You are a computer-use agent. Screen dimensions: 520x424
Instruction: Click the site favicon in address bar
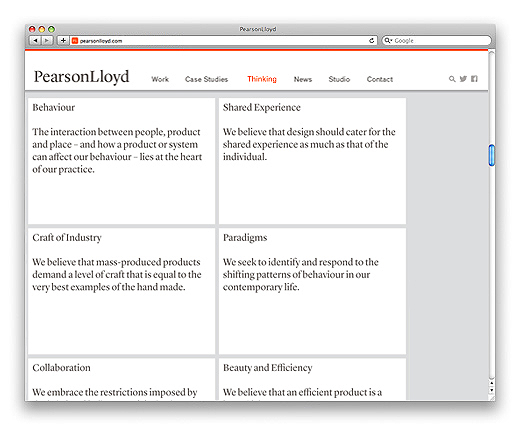75,41
